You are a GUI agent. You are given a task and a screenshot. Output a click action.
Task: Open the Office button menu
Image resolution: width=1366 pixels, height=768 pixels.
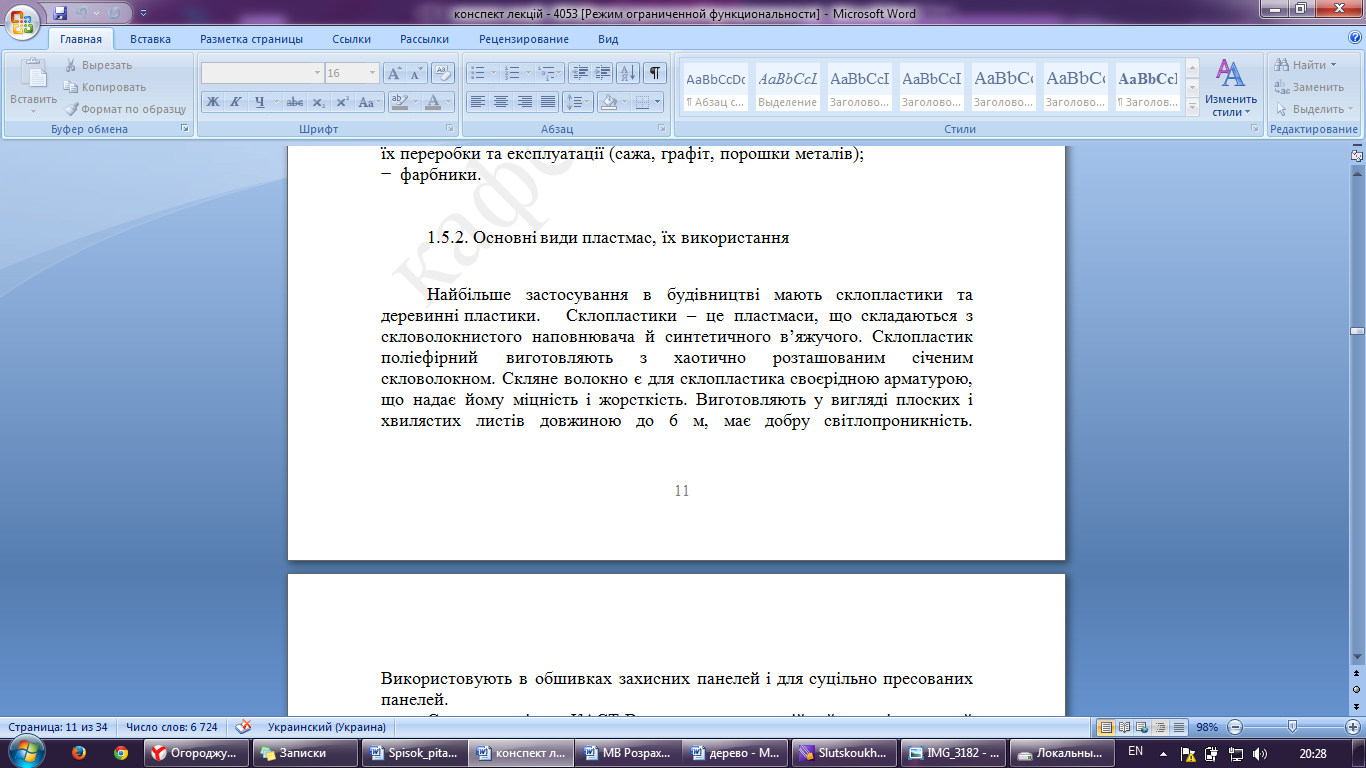22,22
